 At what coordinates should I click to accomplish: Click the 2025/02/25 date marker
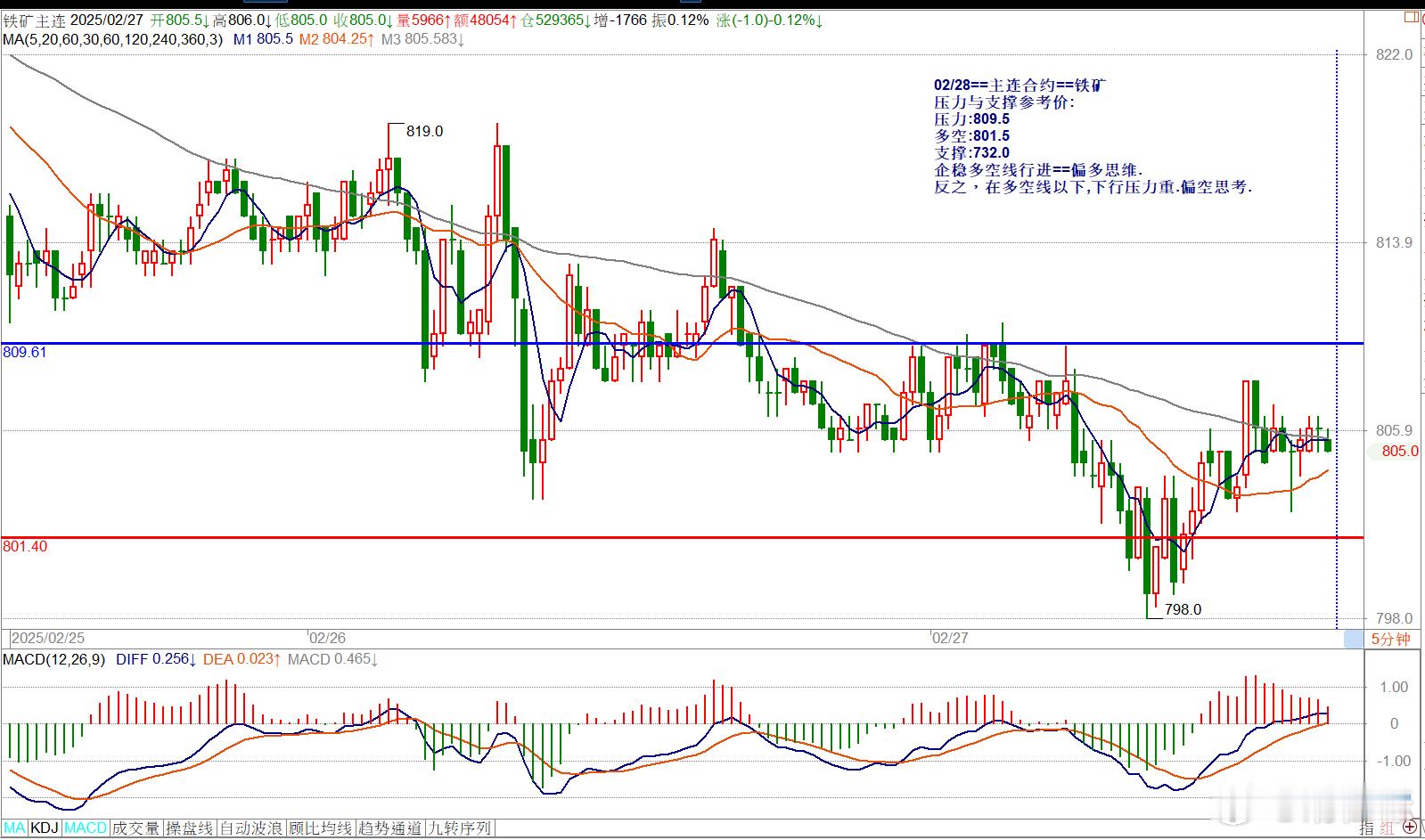pyautogui.click(x=49, y=638)
